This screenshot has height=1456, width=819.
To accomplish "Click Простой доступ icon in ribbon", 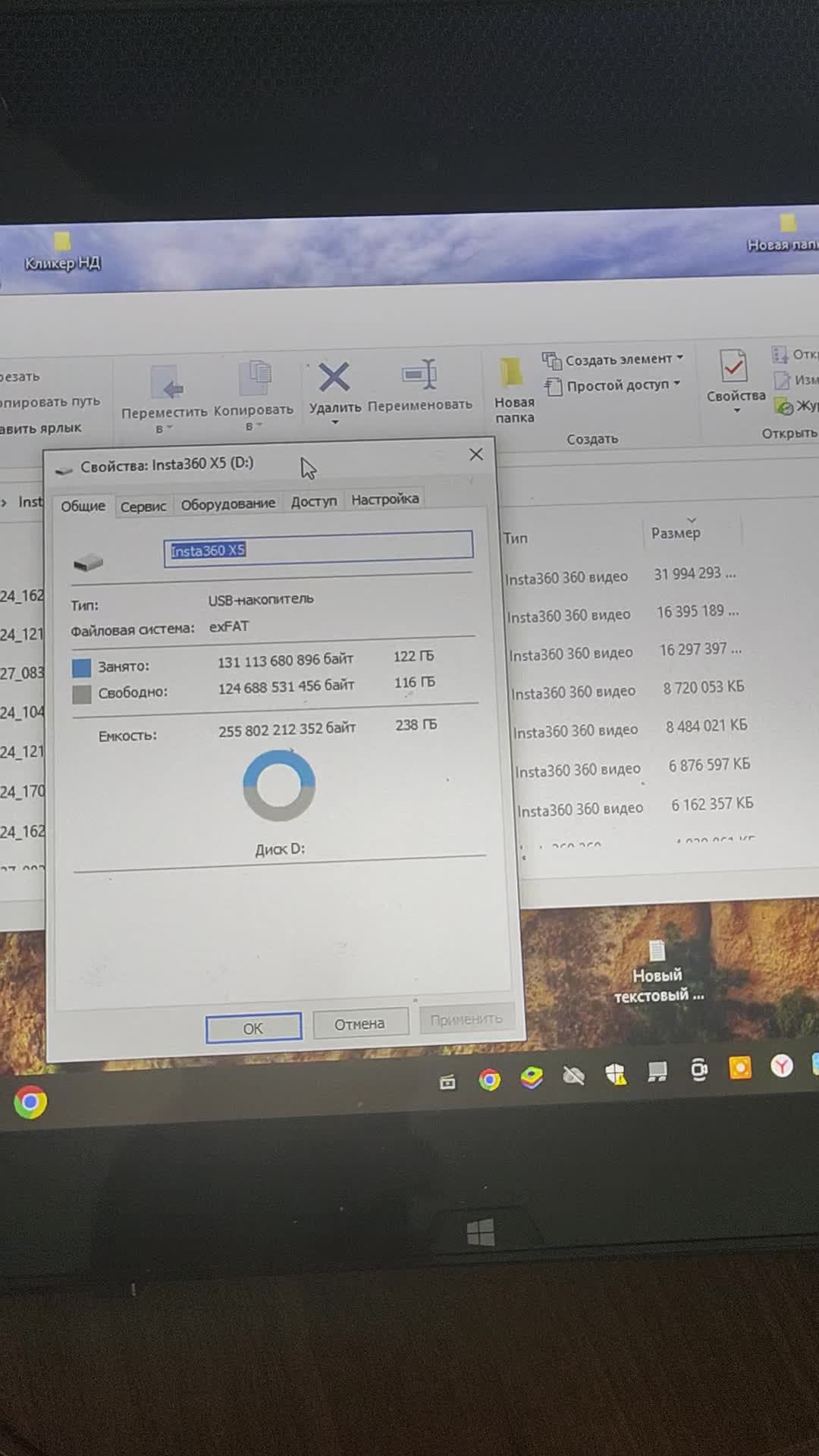I will point(554,386).
